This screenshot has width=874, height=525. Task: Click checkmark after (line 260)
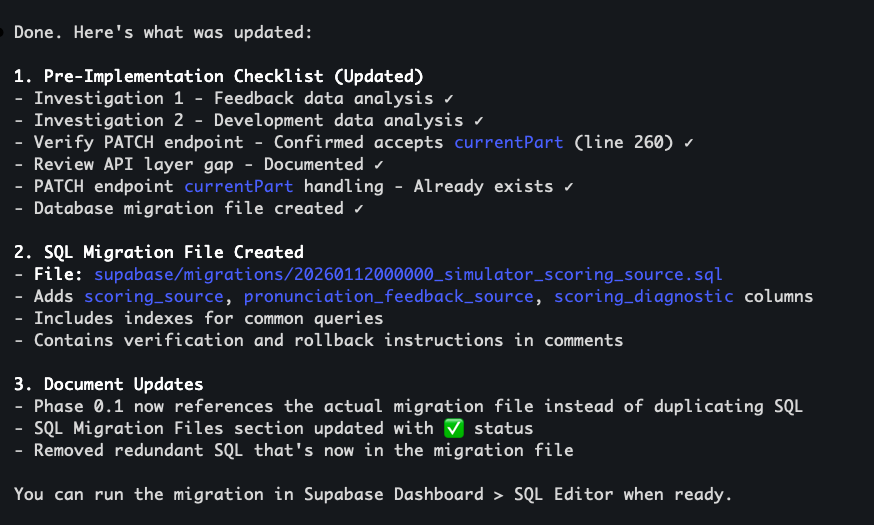coord(688,142)
